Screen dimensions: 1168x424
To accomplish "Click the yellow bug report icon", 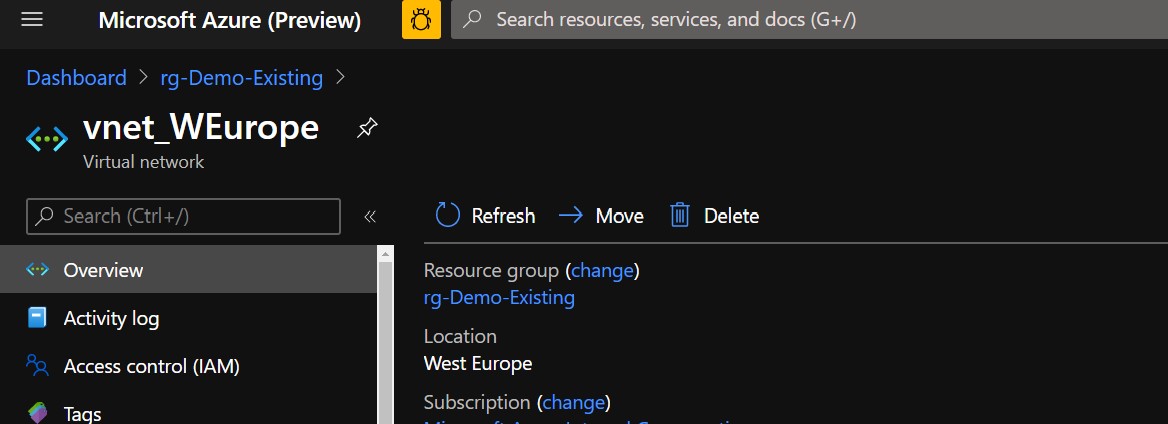I will 422,19.
